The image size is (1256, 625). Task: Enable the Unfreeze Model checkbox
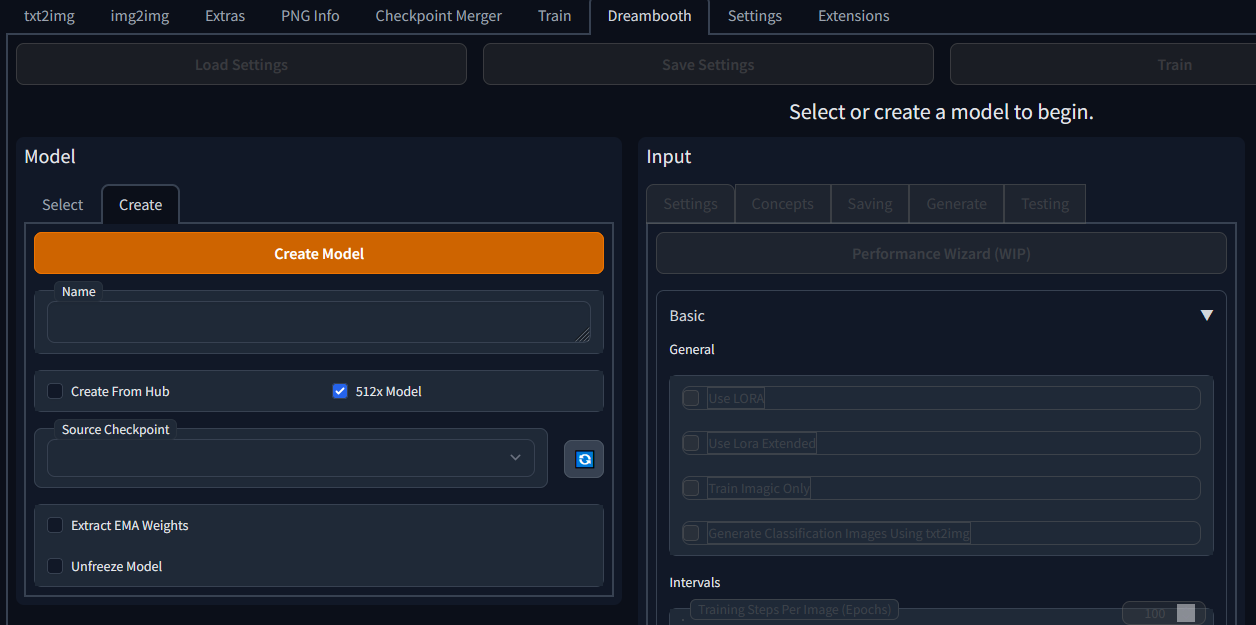click(55, 566)
